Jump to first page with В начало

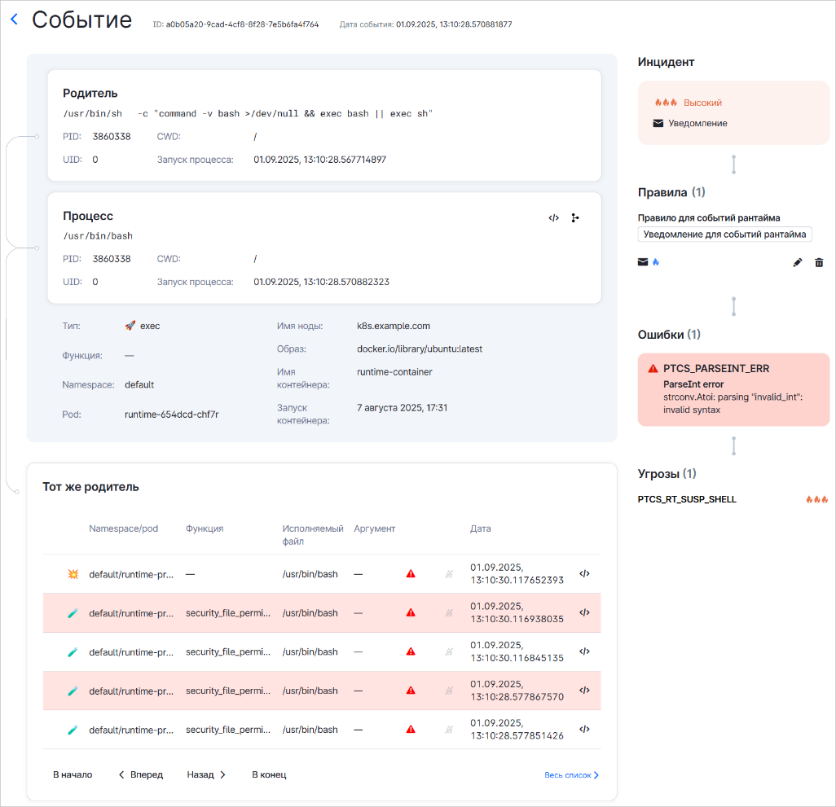[72, 774]
